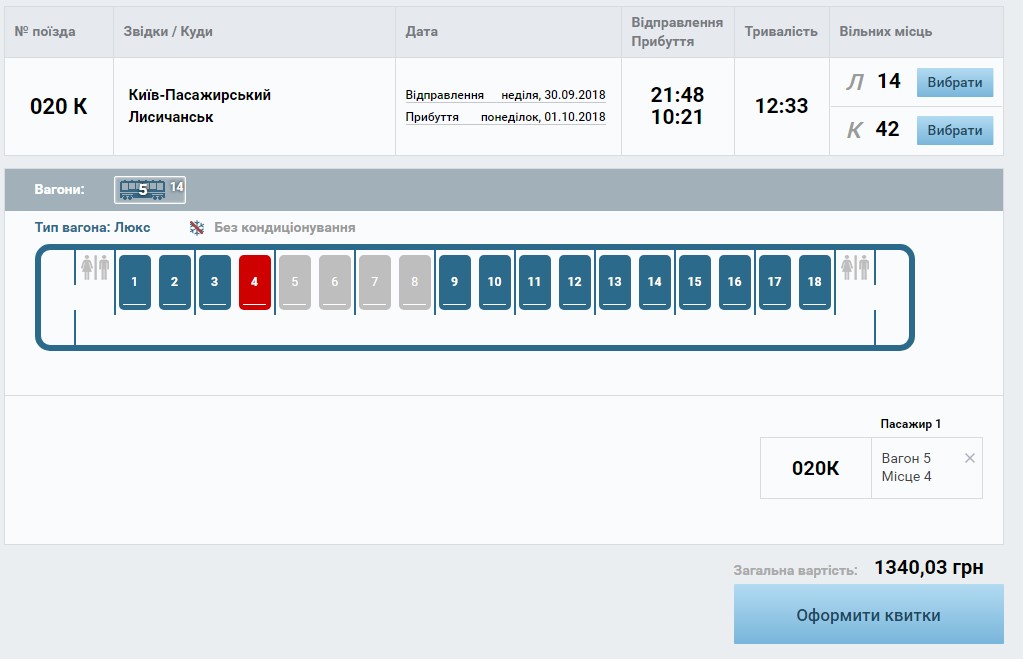Click the right restroom icon in wagon
The image size is (1023, 659).
pos(856,267)
